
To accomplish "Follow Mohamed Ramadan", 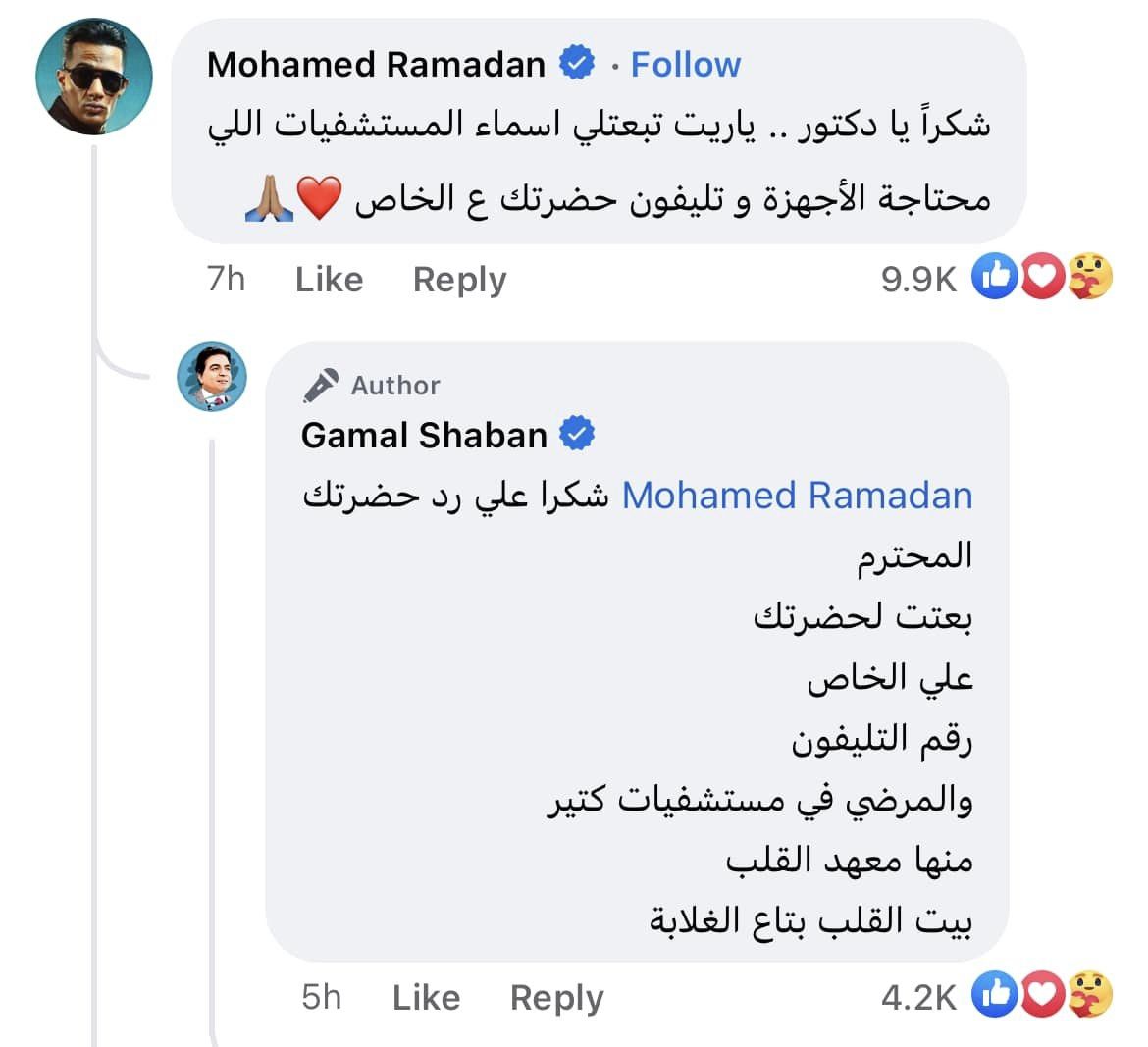I will 685,65.
